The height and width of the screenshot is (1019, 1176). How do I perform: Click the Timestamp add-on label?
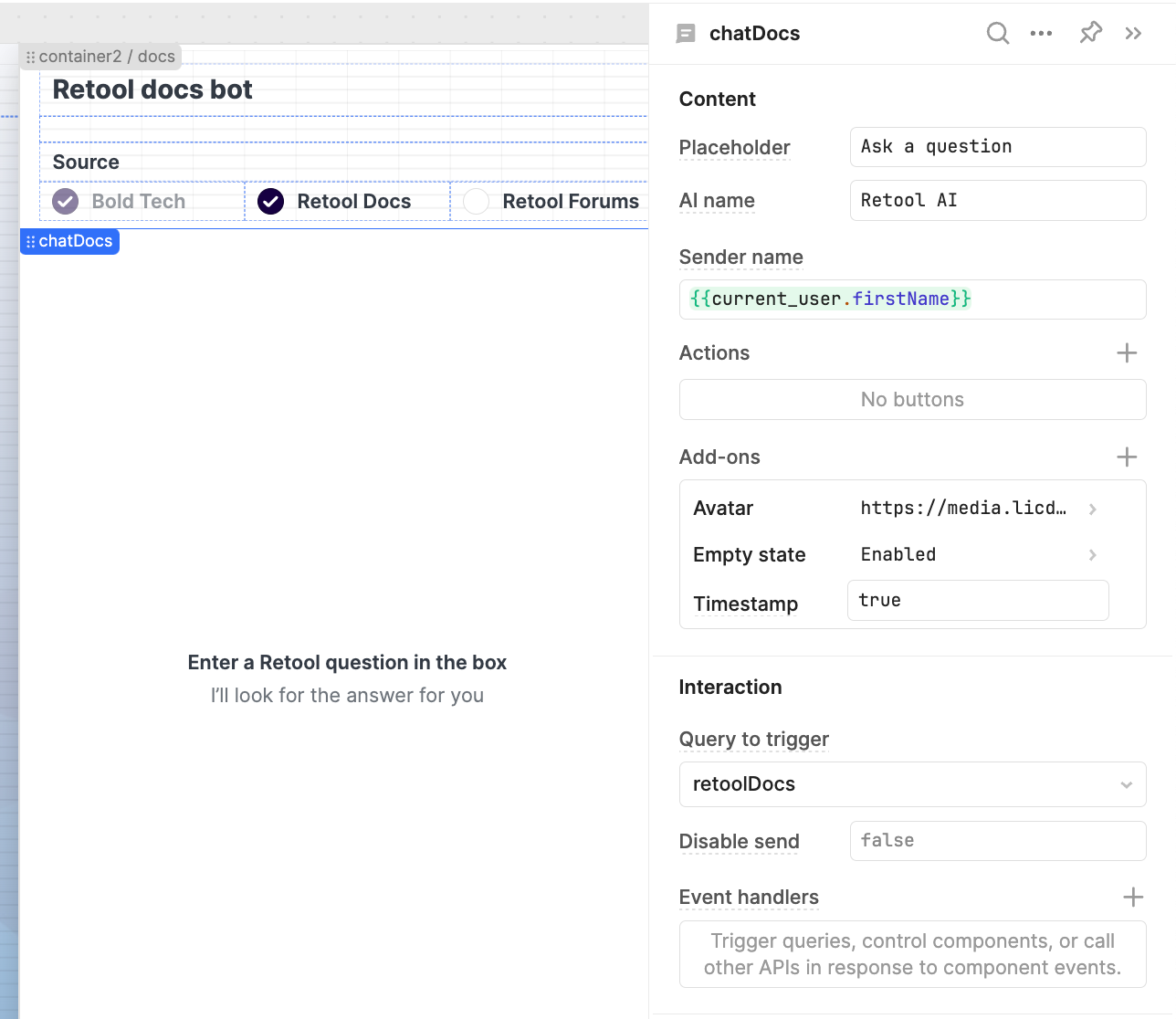[745, 604]
